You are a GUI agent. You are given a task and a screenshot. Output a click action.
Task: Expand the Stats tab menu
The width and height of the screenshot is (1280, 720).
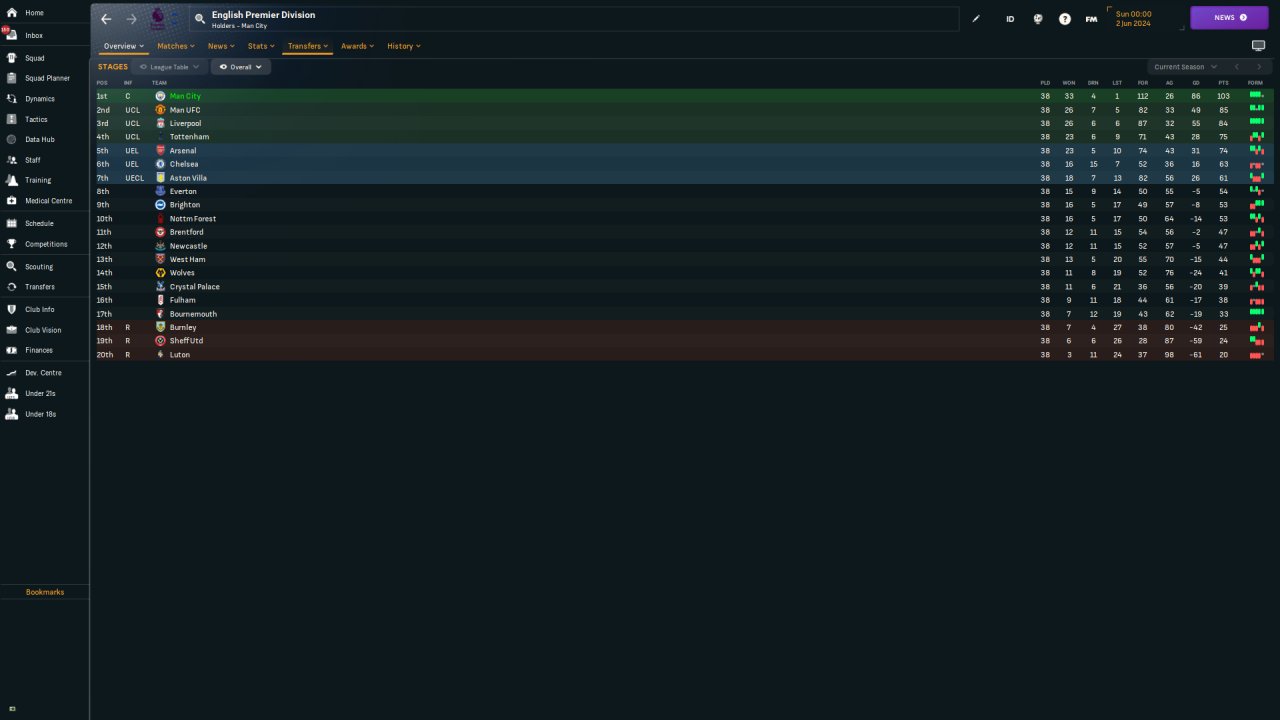click(261, 46)
